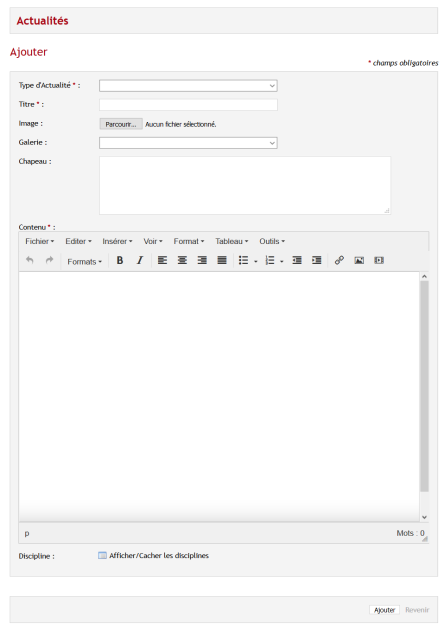Open the Formats dropdown in the toolbar
The image size is (444, 630).
84,262
